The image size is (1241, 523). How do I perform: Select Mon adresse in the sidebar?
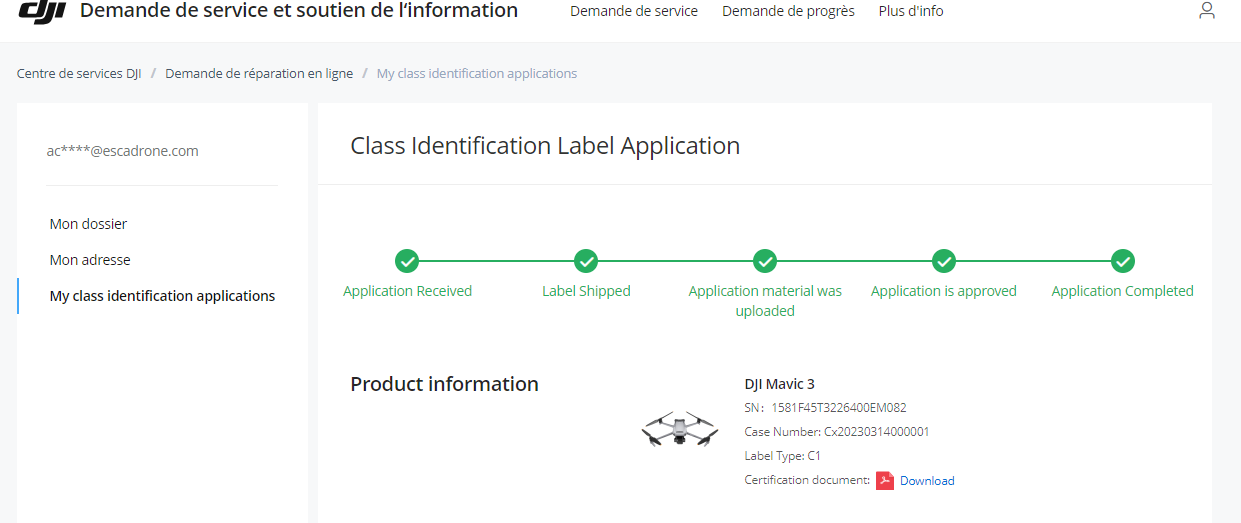[90, 260]
